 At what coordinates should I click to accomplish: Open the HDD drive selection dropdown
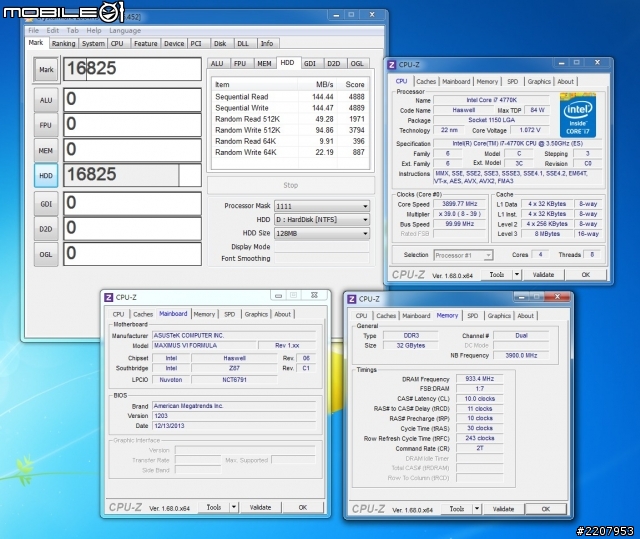(x=322, y=220)
